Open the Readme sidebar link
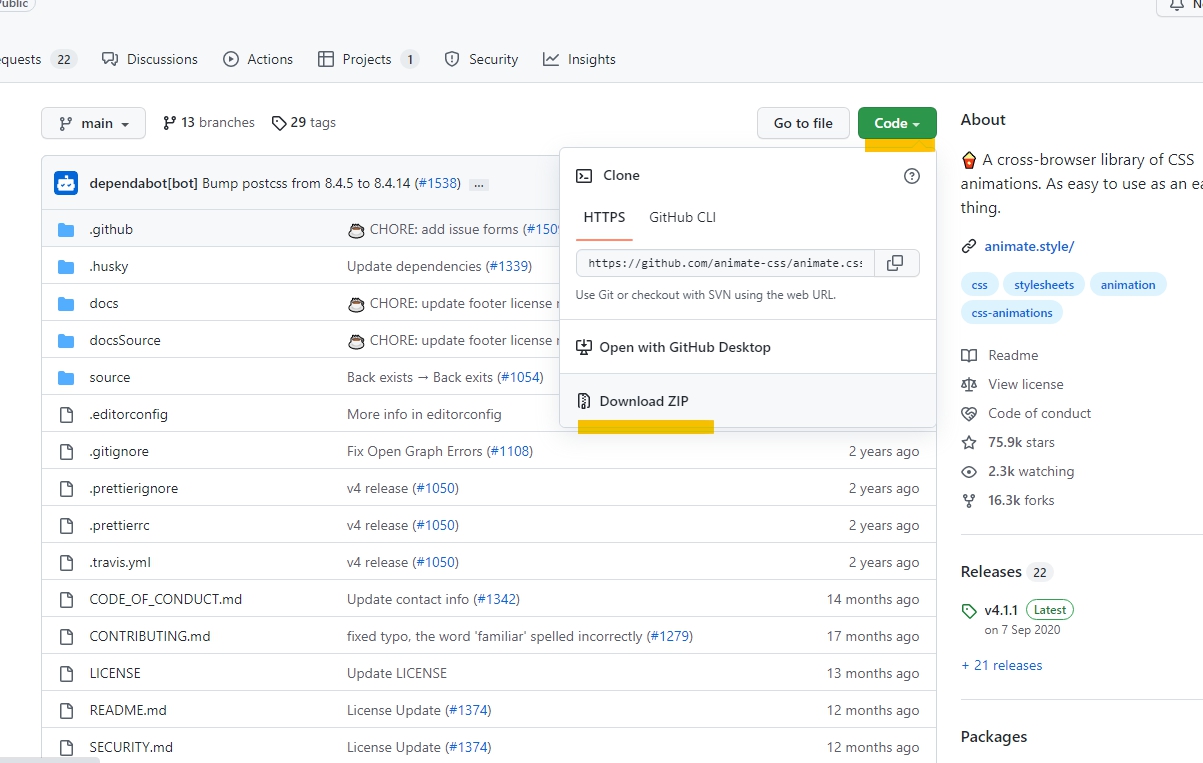1203x763 pixels. (1000, 355)
